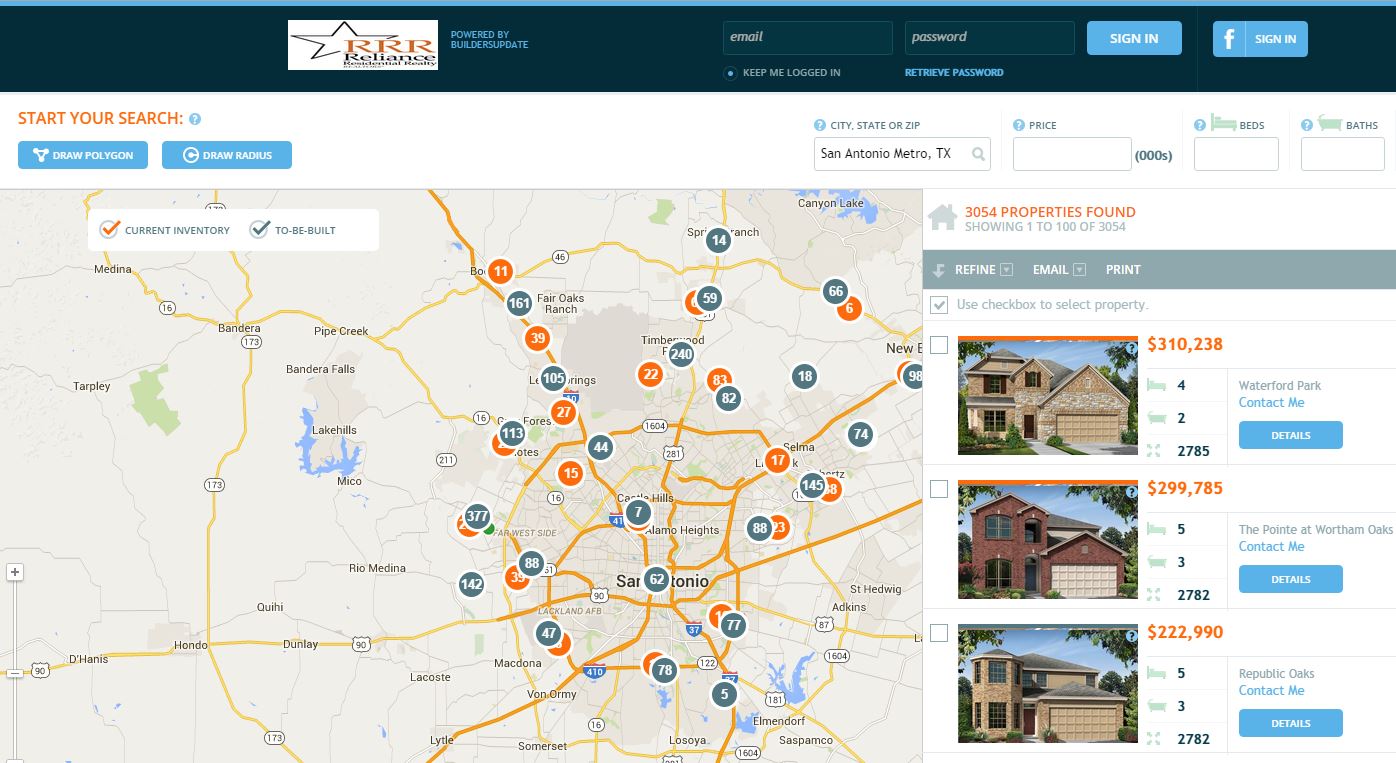Click the Draw Radius button
1396x763 pixels.
point(227,155)
